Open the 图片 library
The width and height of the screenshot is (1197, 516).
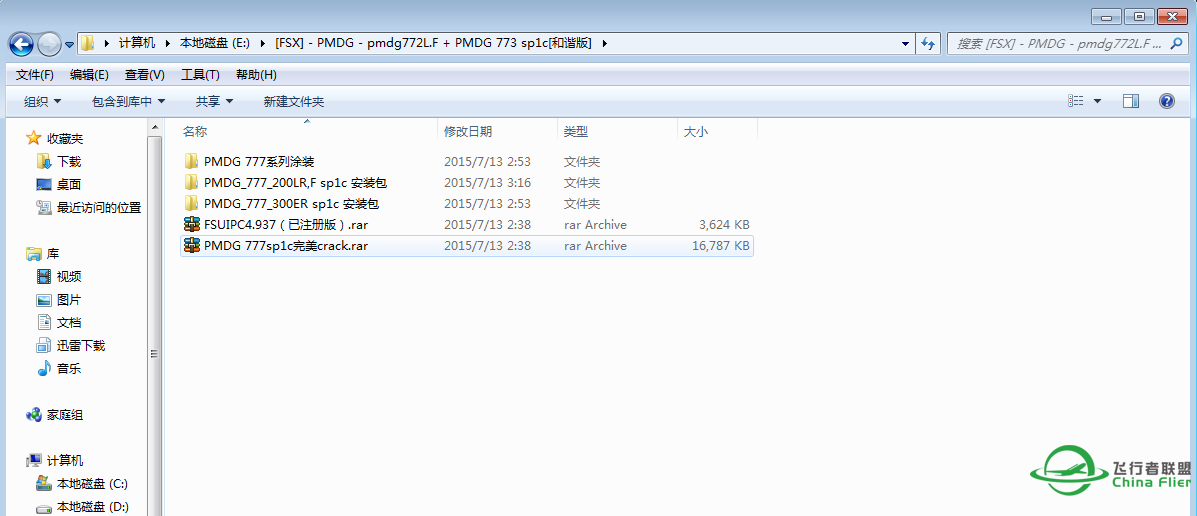coord(69,299)
